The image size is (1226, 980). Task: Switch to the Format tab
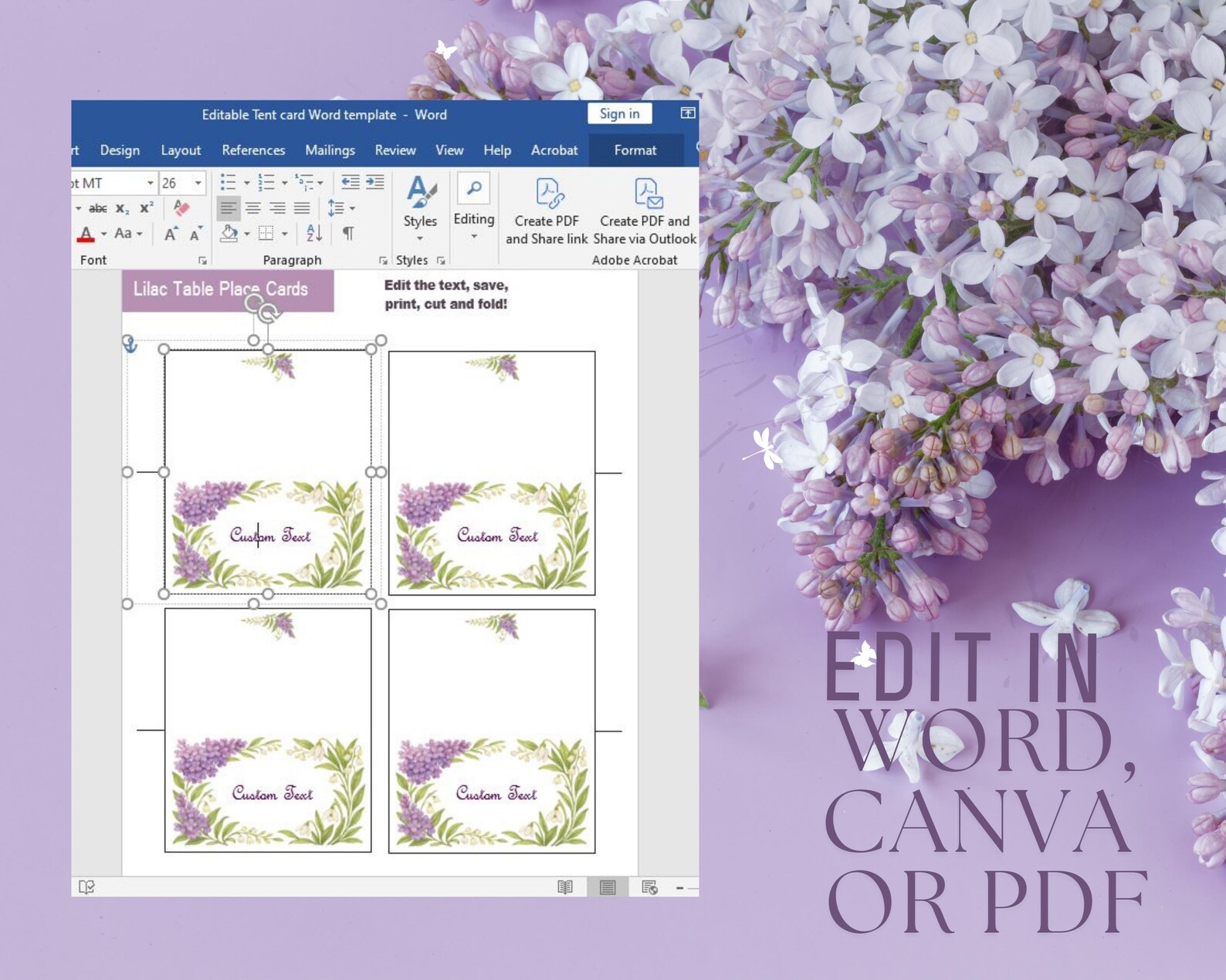(x=635, y=150)
